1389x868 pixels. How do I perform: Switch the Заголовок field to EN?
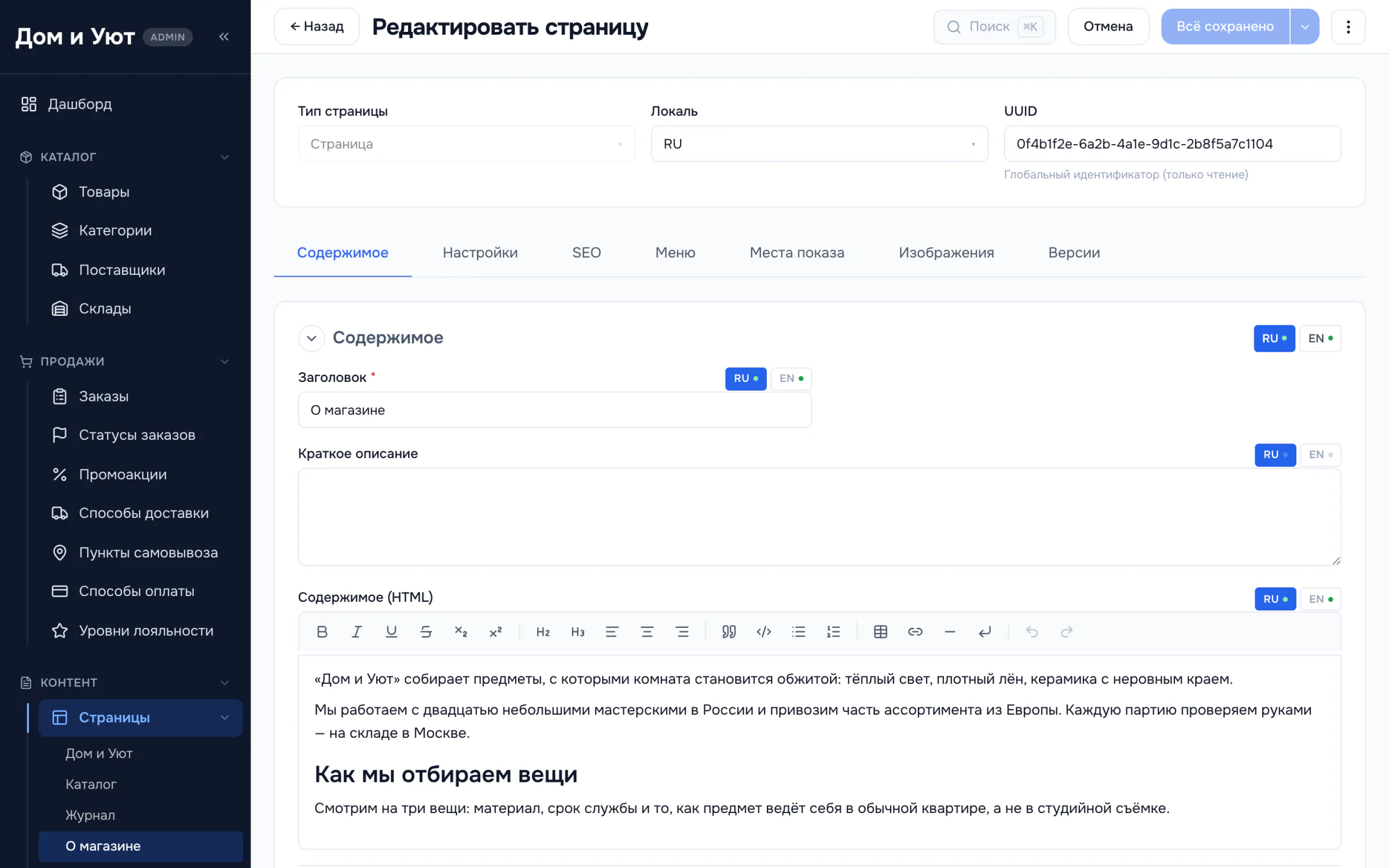791,378
